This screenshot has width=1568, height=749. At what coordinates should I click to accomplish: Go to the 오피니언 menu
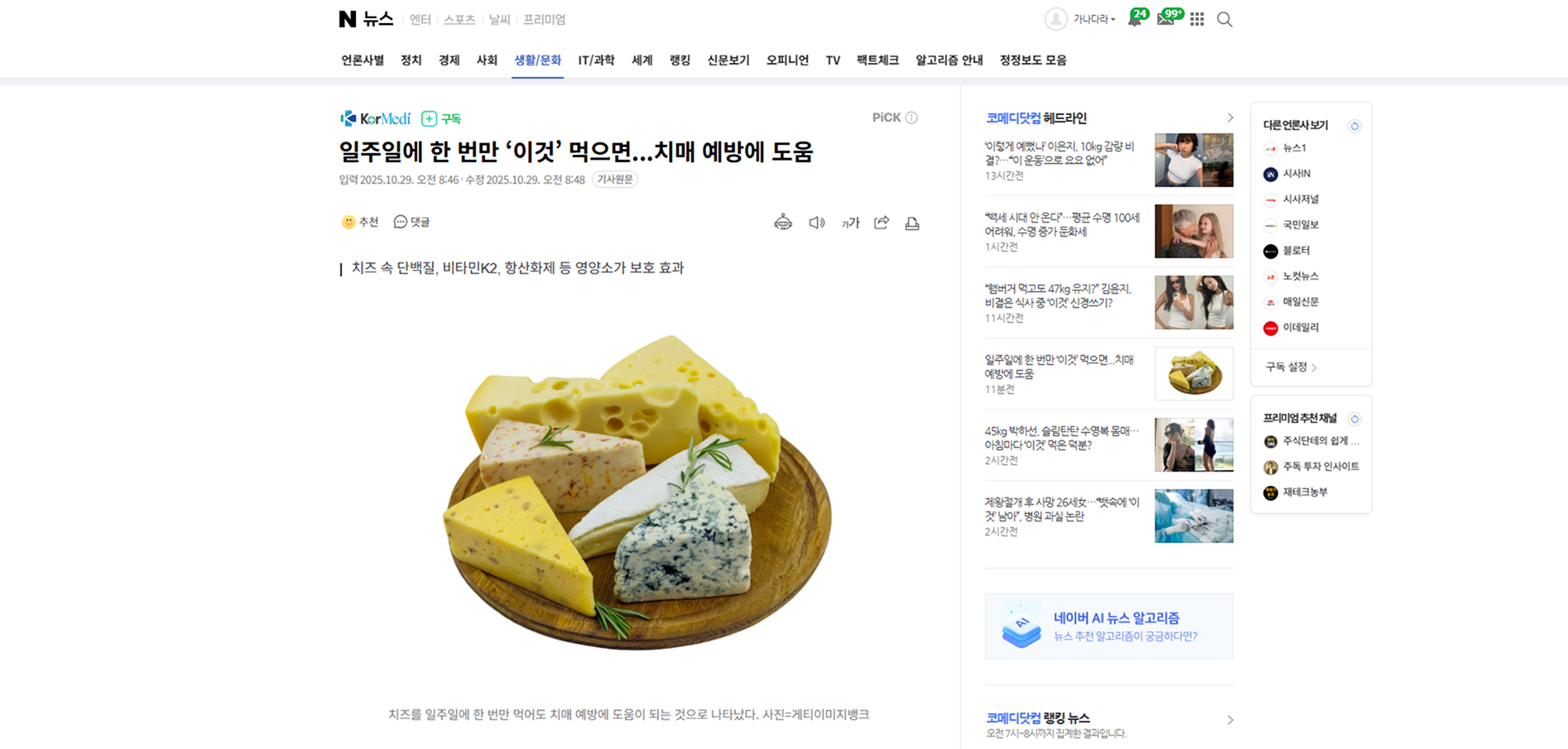click(x=787, y=60)
